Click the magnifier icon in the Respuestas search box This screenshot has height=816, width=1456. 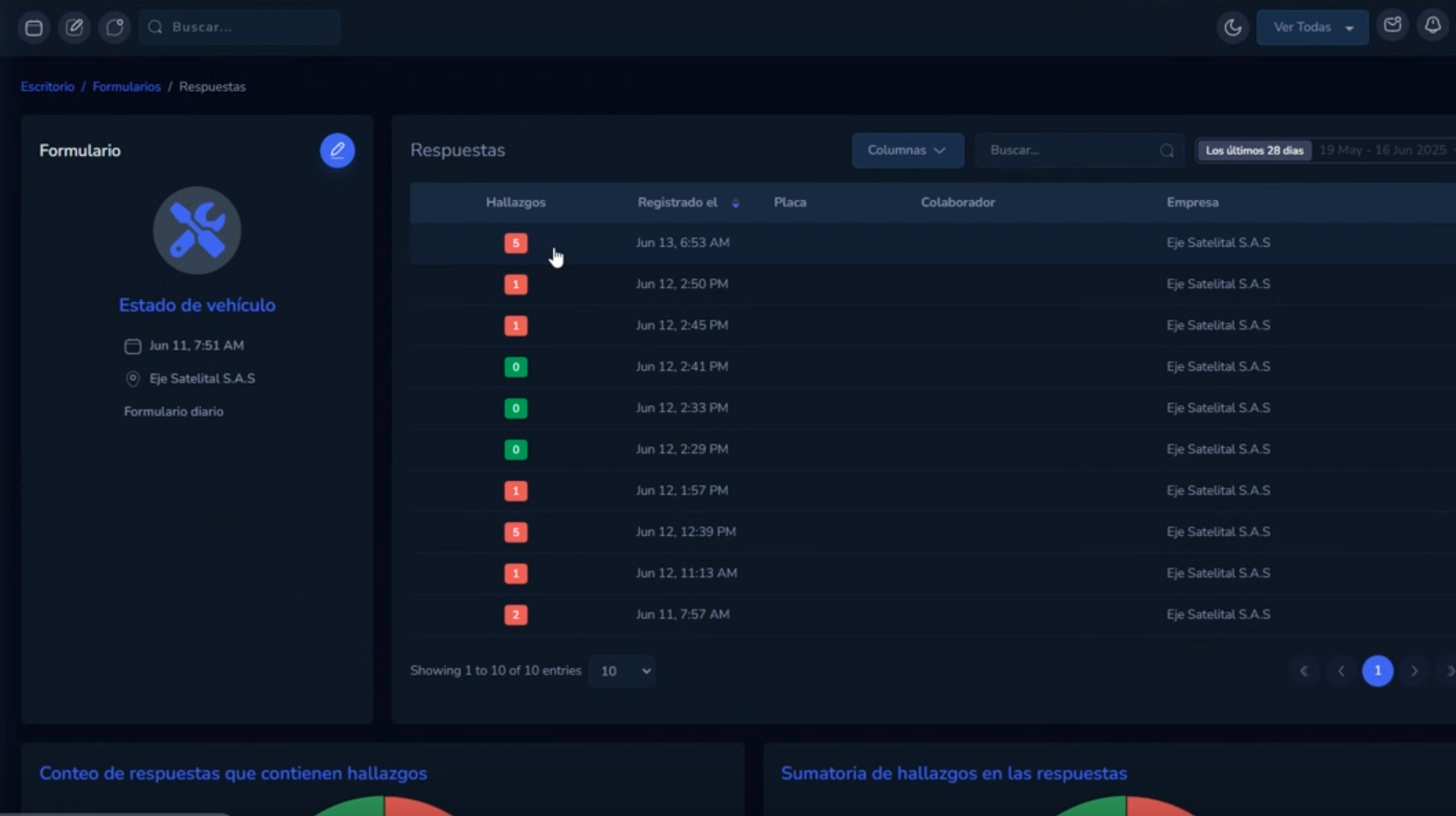[x=1167, y=151]
